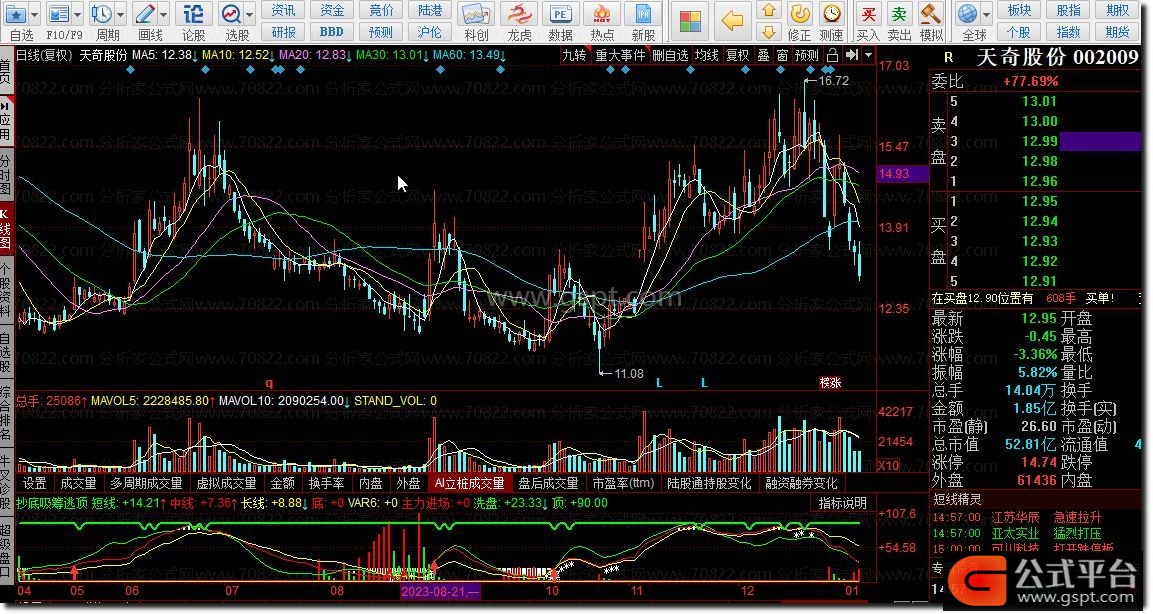Open the 全球 global markets globe icon

click(x=968, y=14)
